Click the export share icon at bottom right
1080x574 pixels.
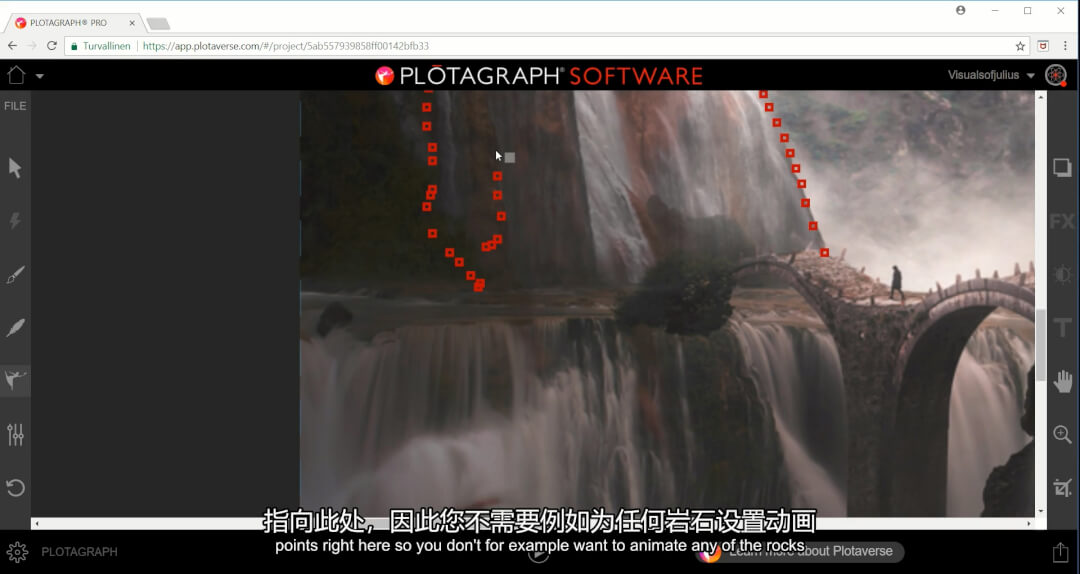pos(1060,552)
